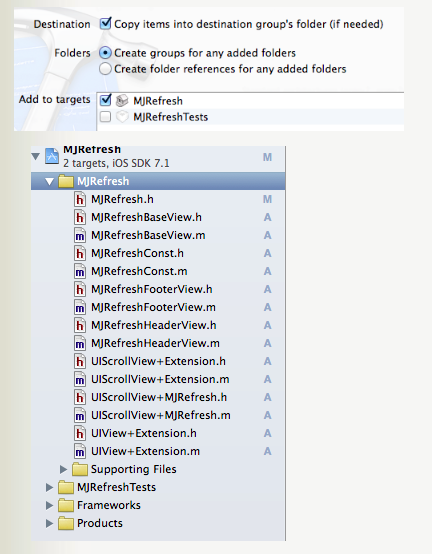Select the Frameworks group label
Viewport: 432px width, 554px height.
tap(109, 505)
